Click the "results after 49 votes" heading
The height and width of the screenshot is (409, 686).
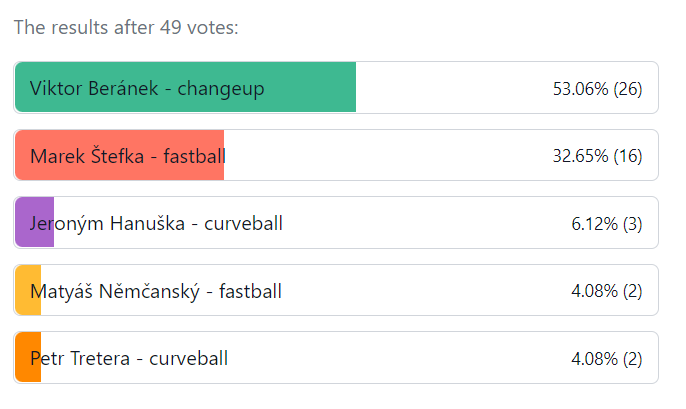point(126,27)
